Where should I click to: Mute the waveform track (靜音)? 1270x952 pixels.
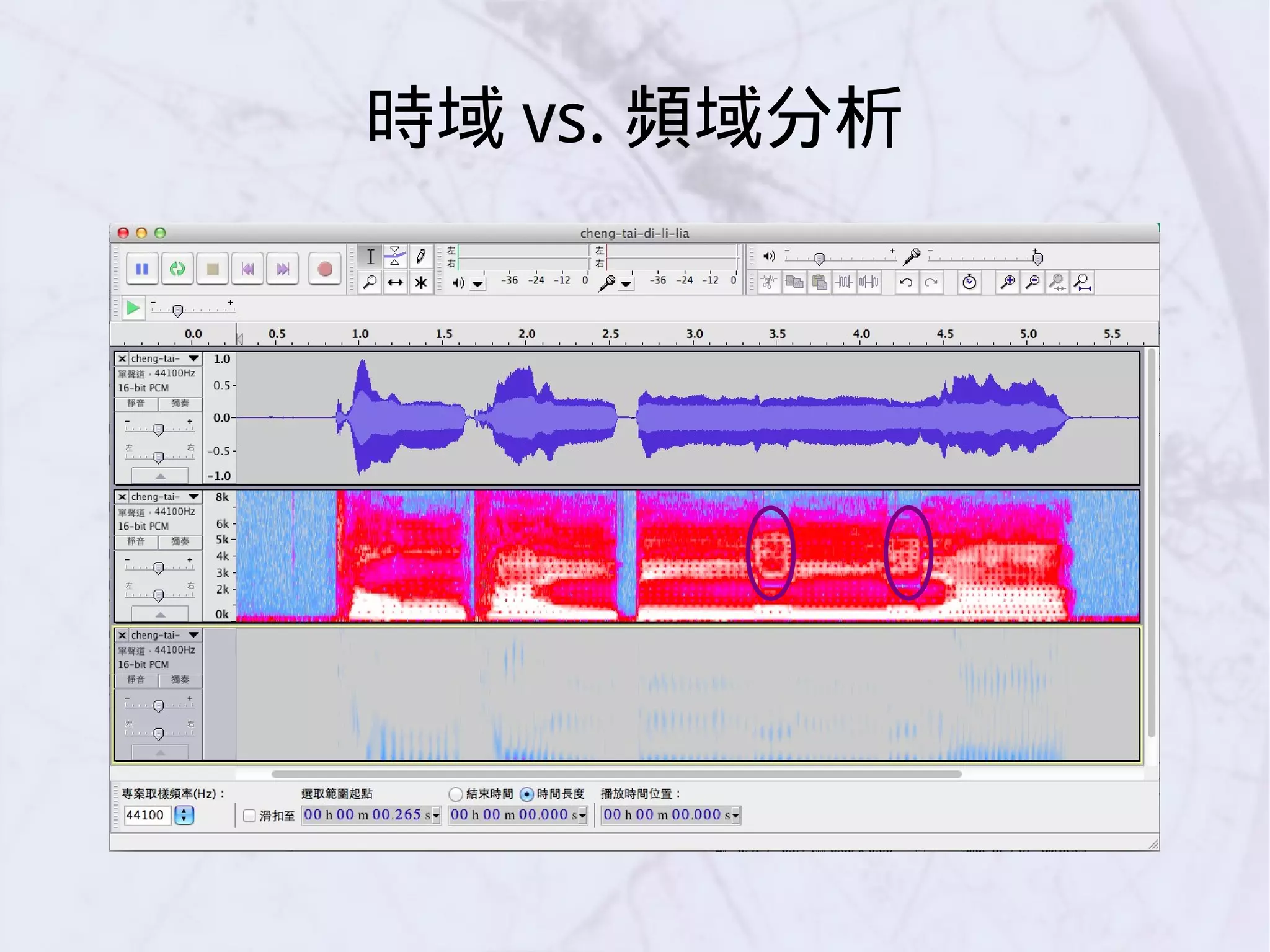point(136,404)
